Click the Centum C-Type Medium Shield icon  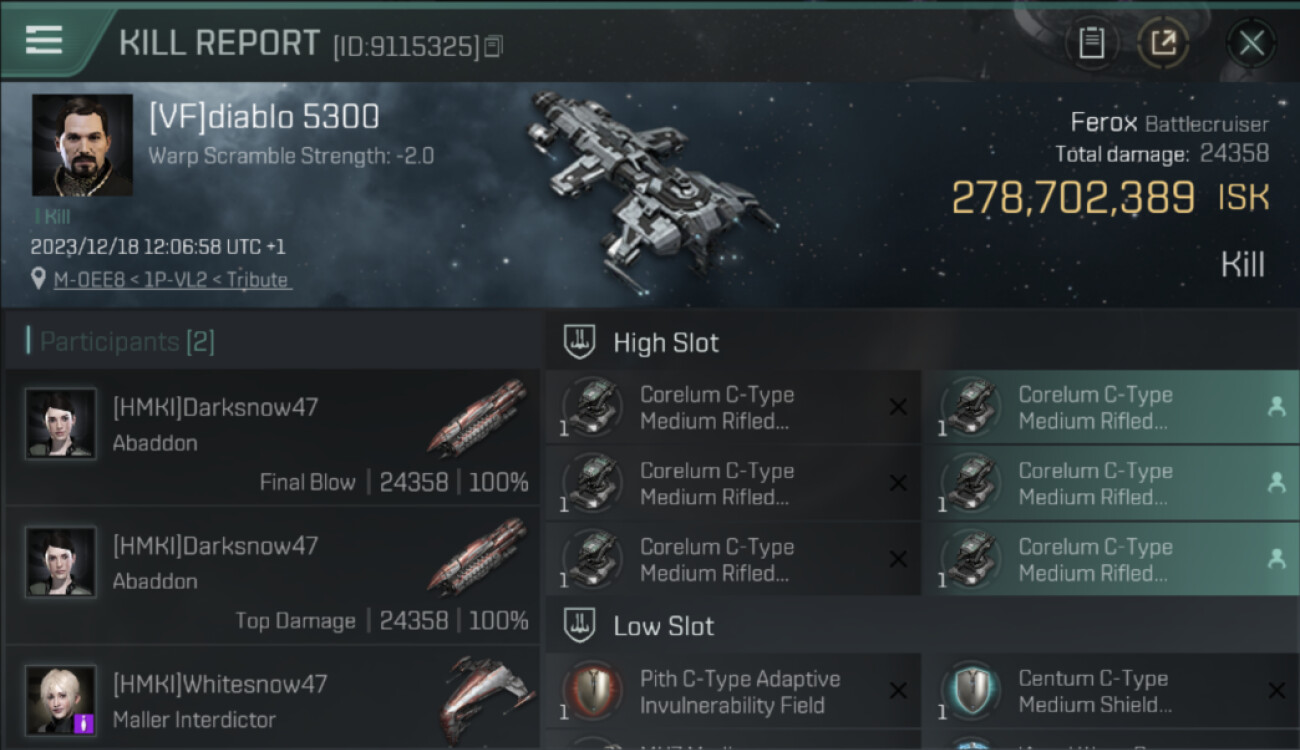coord(970,691)
